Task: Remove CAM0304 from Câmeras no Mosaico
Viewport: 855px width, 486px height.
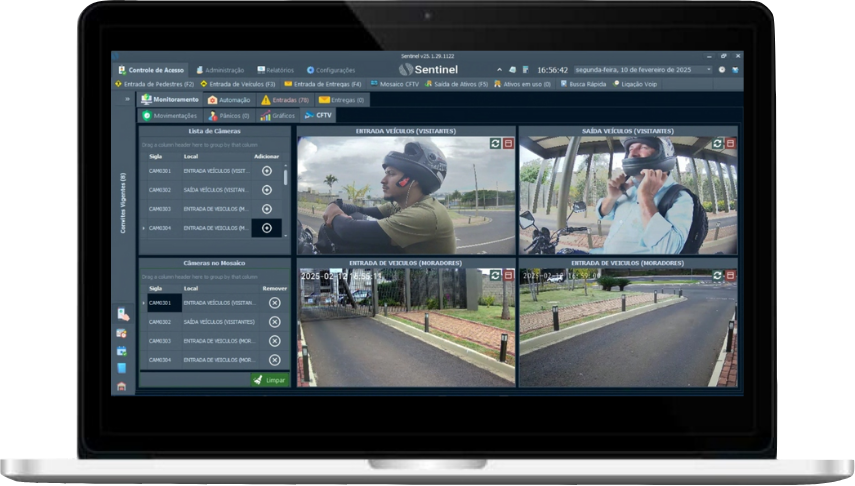Action: [275, 360]
